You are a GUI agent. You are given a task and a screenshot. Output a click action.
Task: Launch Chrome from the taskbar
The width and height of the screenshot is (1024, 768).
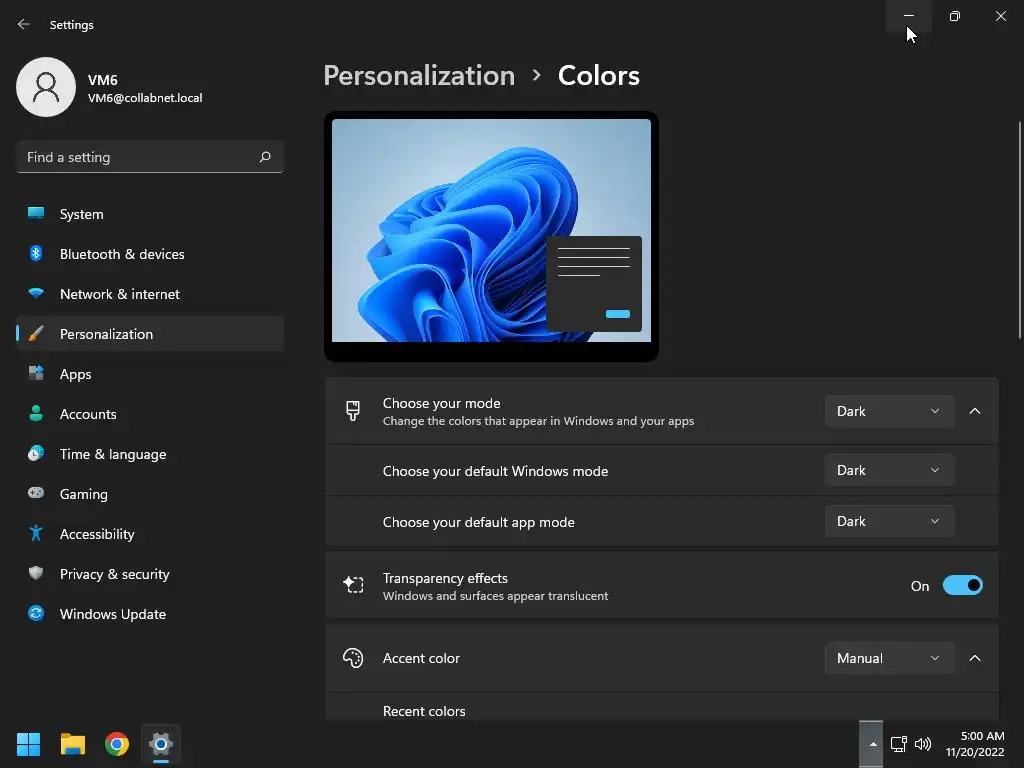[x=117, y=744]
